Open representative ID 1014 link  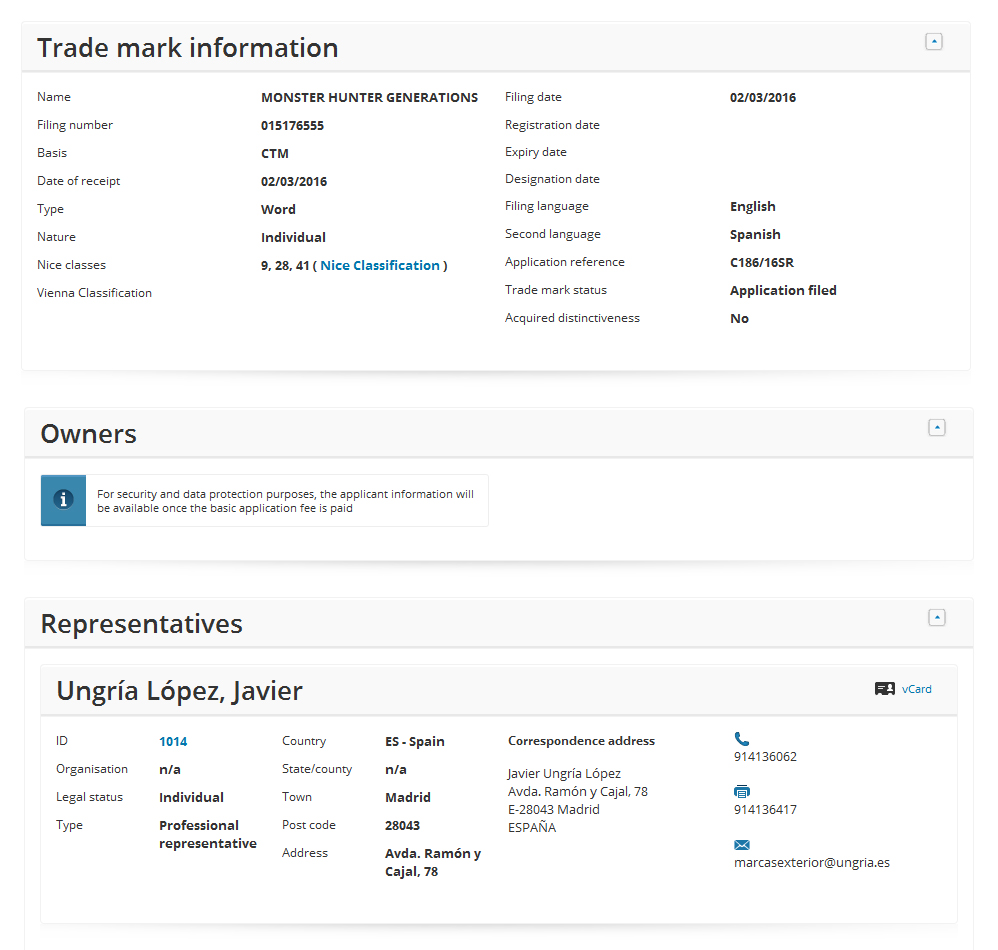point(173,742)
